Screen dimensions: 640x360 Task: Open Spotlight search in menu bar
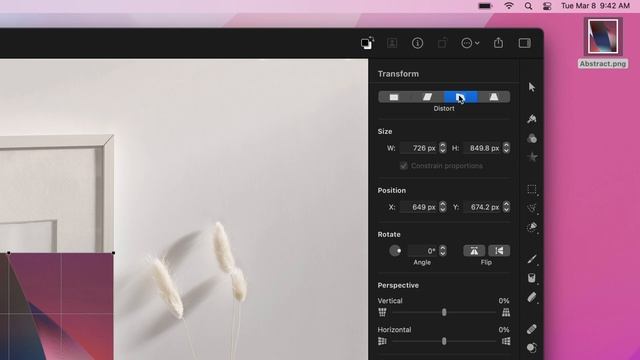528,6
